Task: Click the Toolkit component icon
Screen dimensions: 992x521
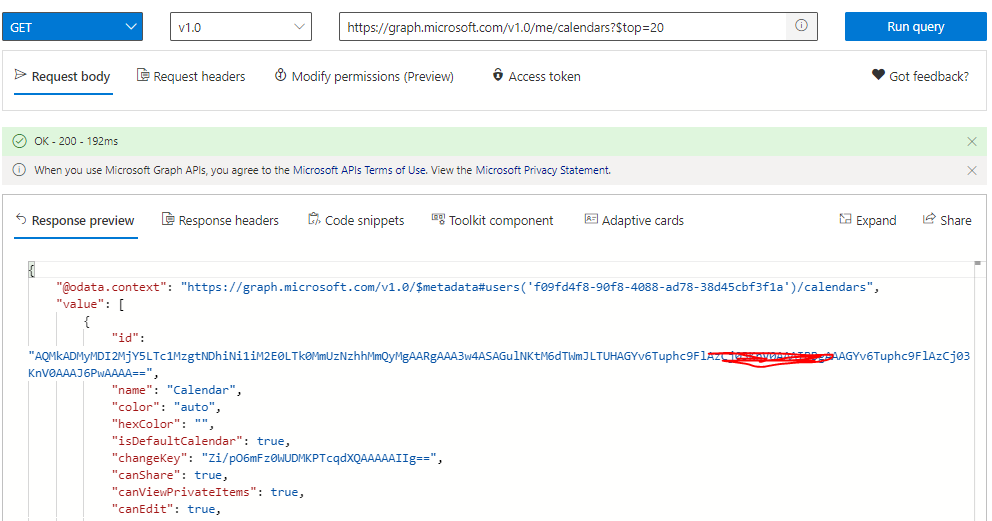Action: (x=438, y=218)
